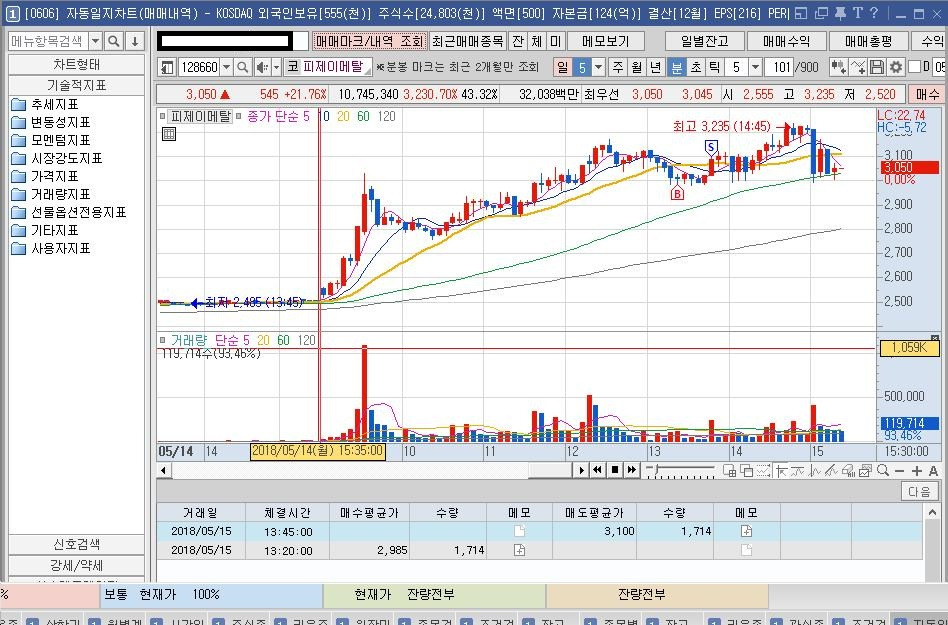Select the crosshair cursor tool icon
This screenshot has width=948, height=625.
[x=781, y=470]
